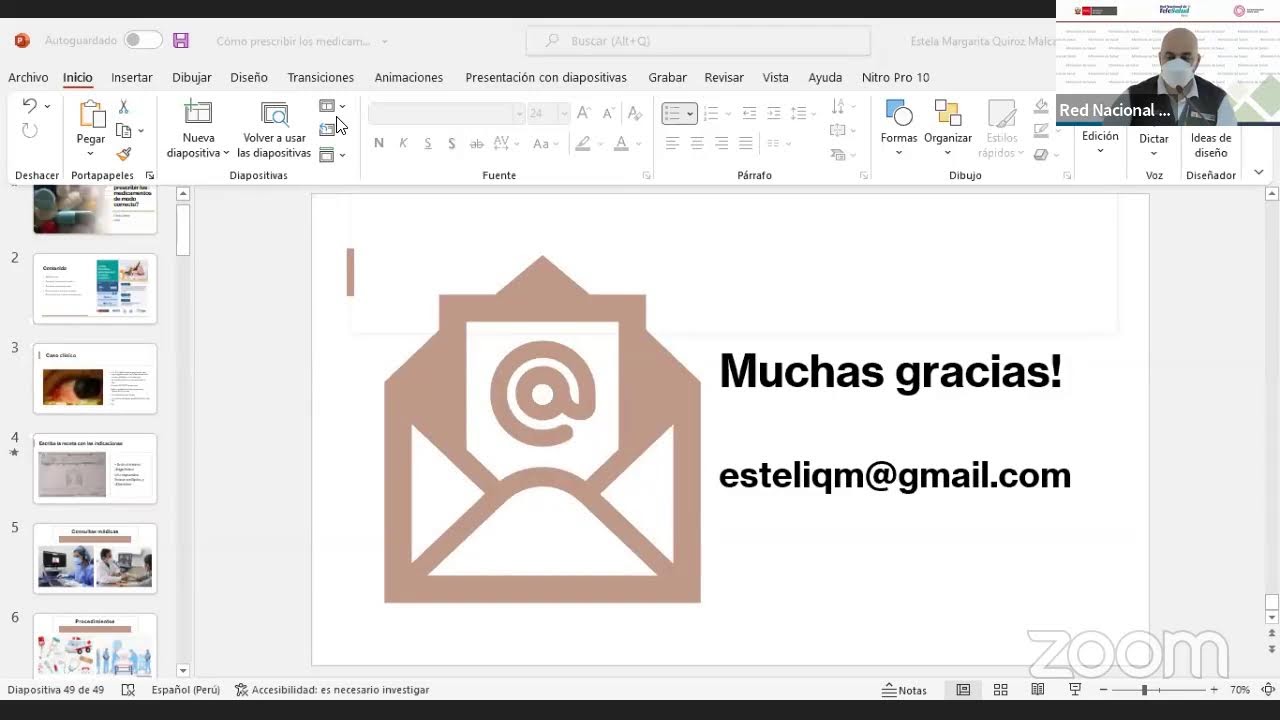Start the Slide Show from status bar icon
The width and height of the screenshot is (1280, 720).
click(x=1075, y=690)
